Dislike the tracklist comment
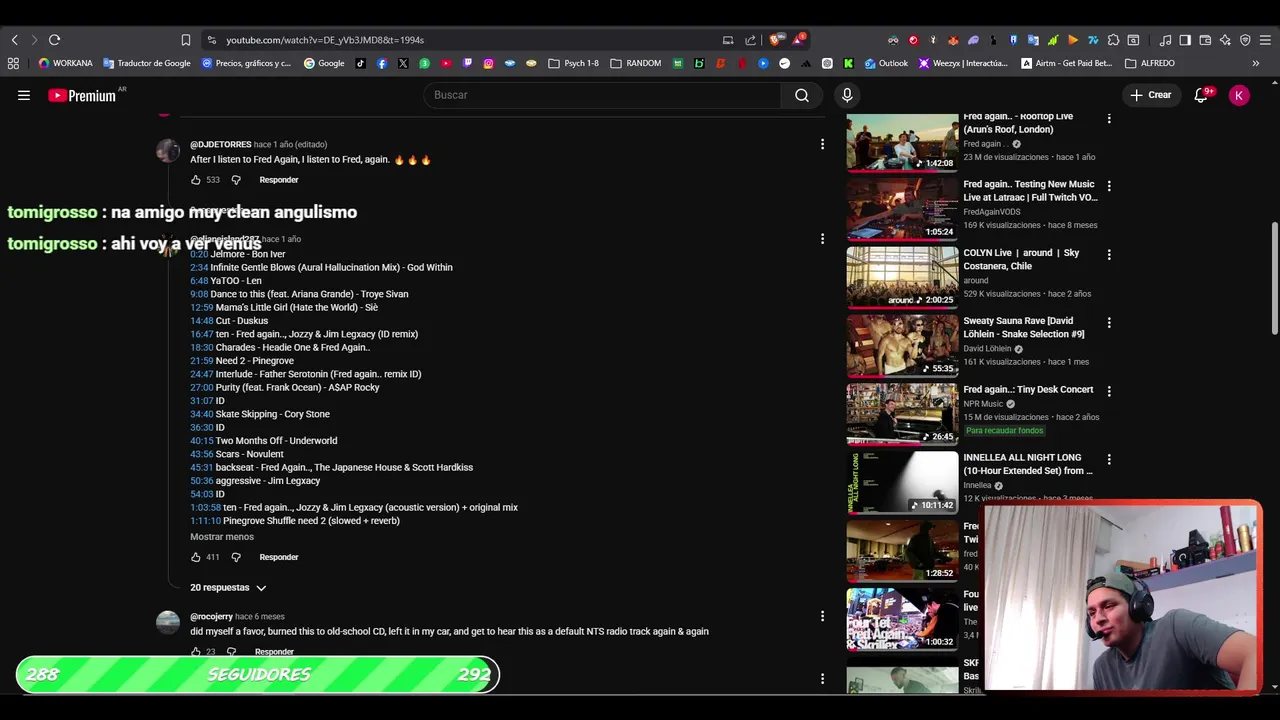 click(x=236, y=557)
